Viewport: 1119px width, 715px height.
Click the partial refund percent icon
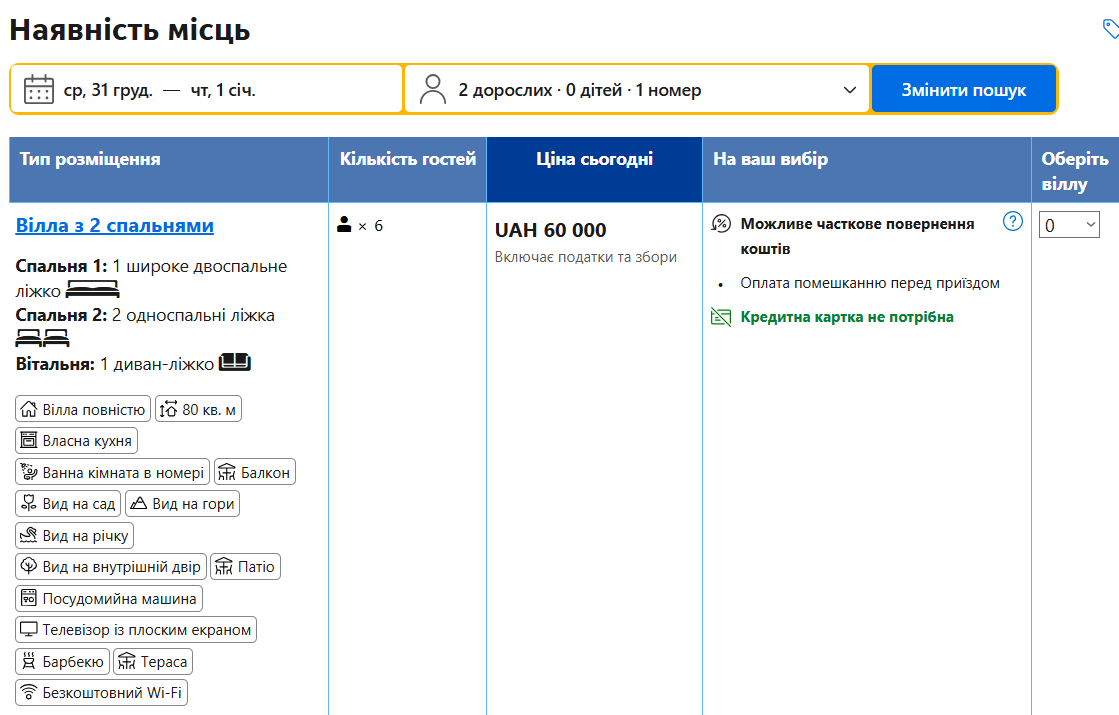pos(721,224)
